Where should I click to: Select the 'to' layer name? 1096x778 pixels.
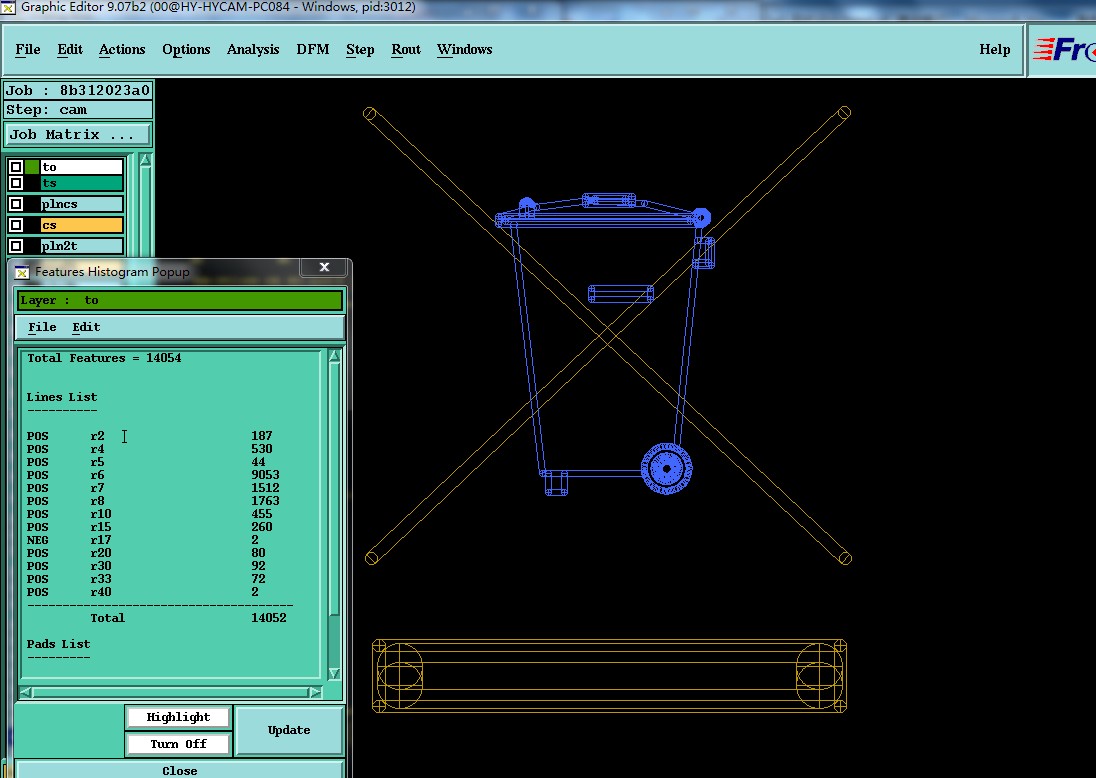pos(81,167)
